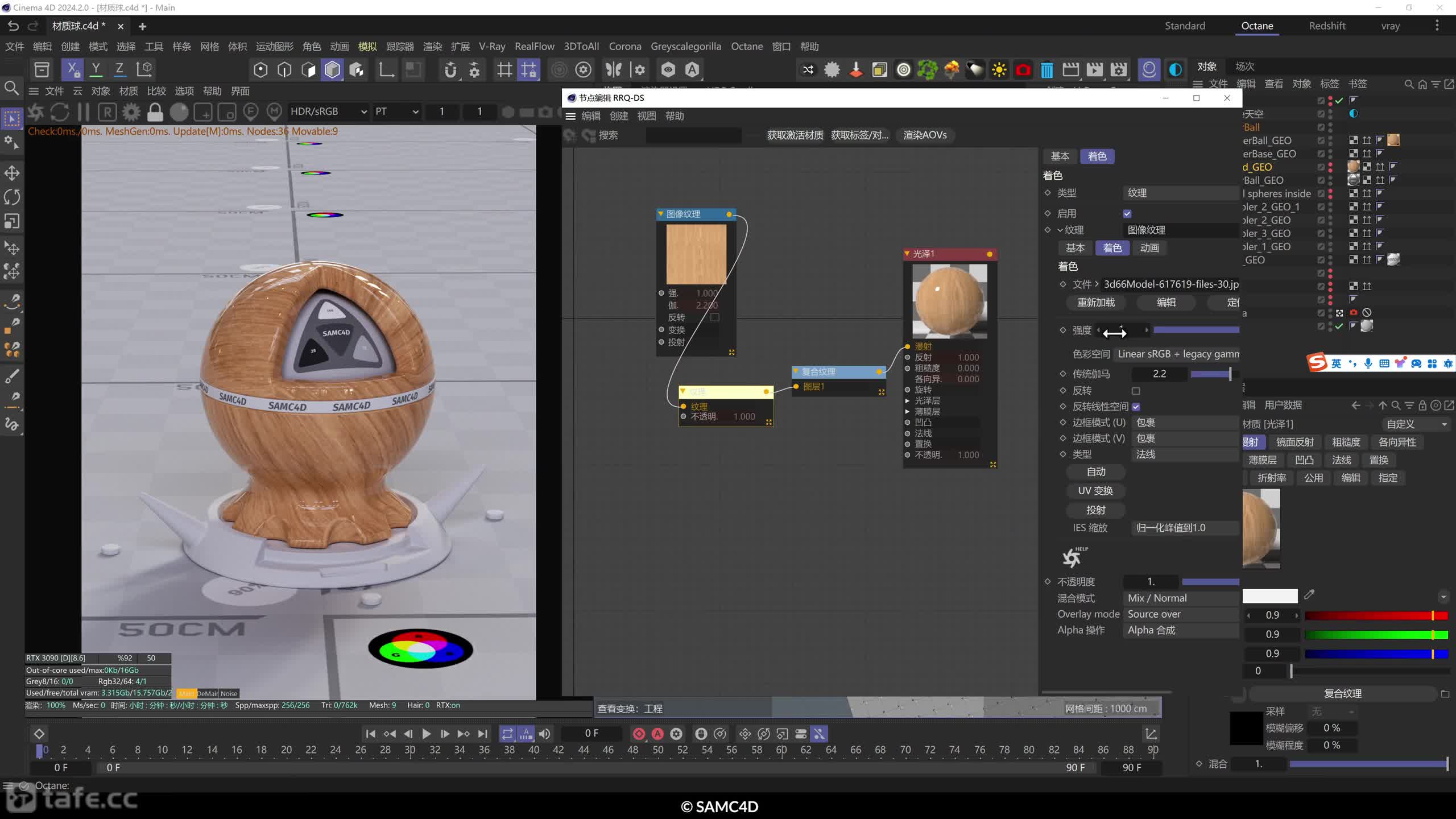This screenshot has width=1456, height=819.
Task: Click the UV 变换 button
Action: click(x=1095, y=491)
